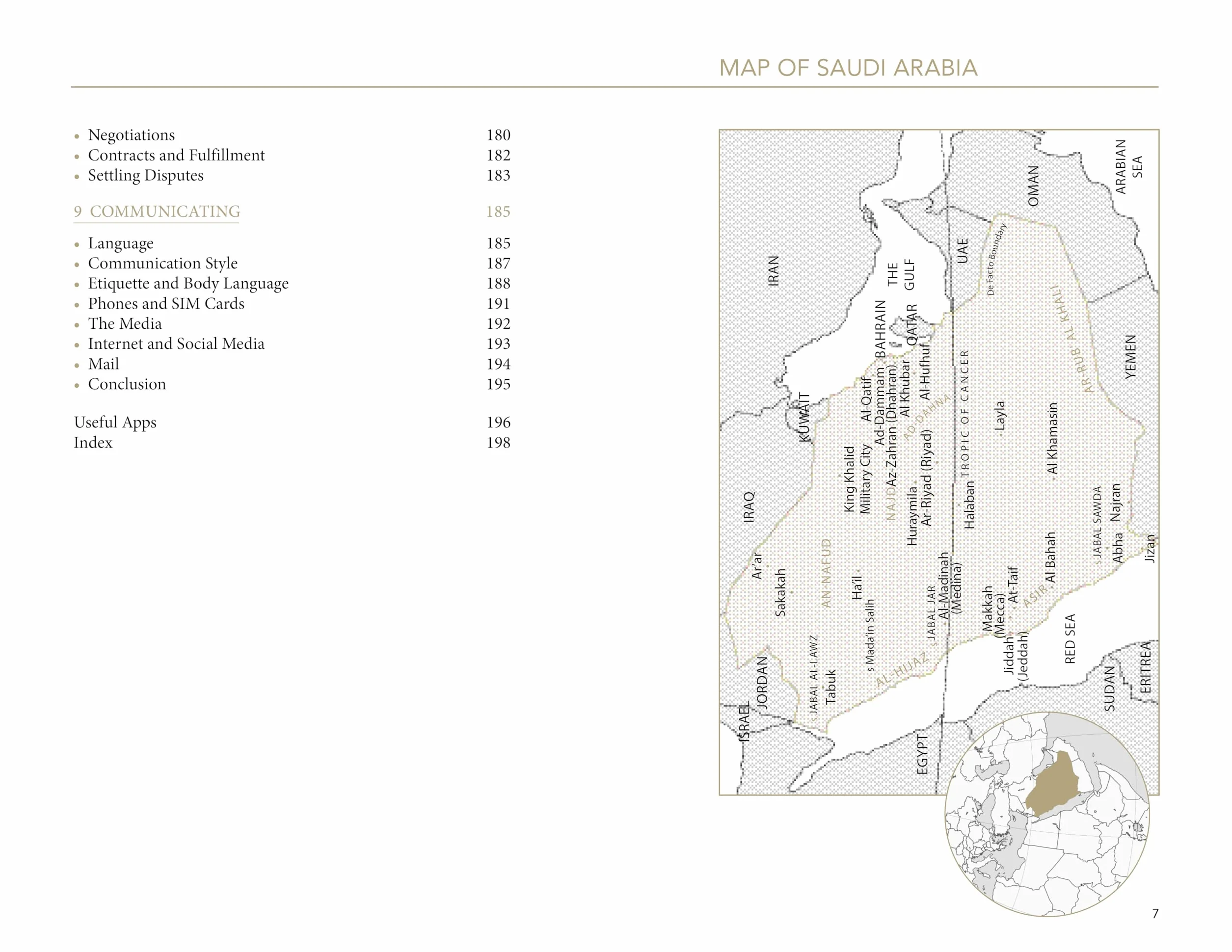Screen dimensions: 1232x952
Task: Click page number 198 for Index
Action: point(498,443)
